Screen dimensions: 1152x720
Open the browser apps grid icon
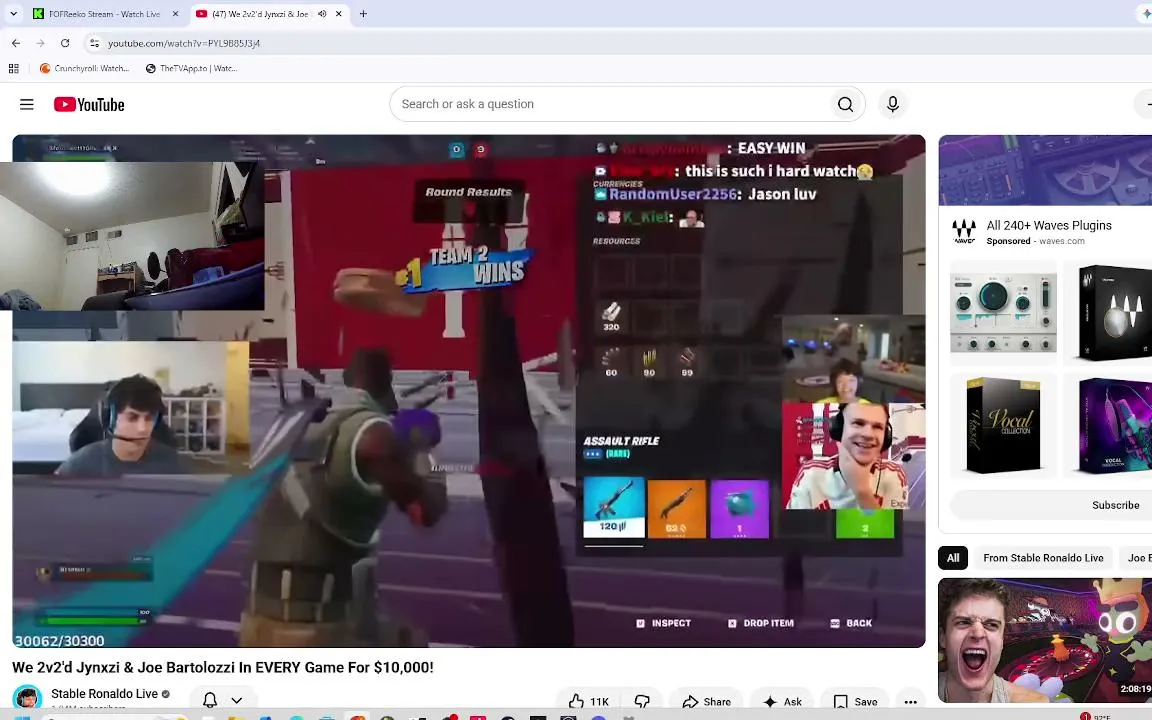13,68
